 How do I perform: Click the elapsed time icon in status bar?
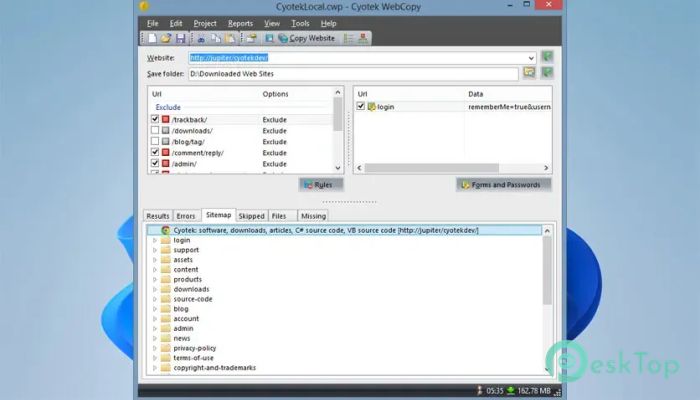[x=479, y=391]
